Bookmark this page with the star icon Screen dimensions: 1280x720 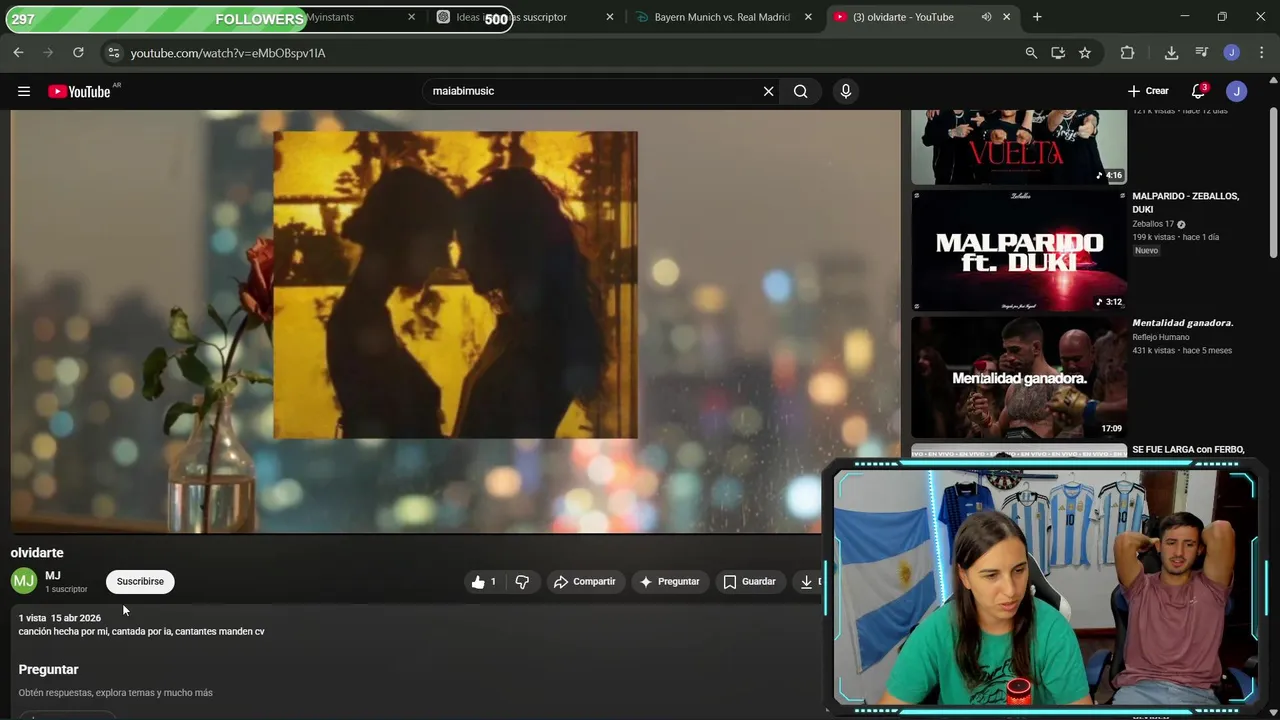[x=1085, y=53]
